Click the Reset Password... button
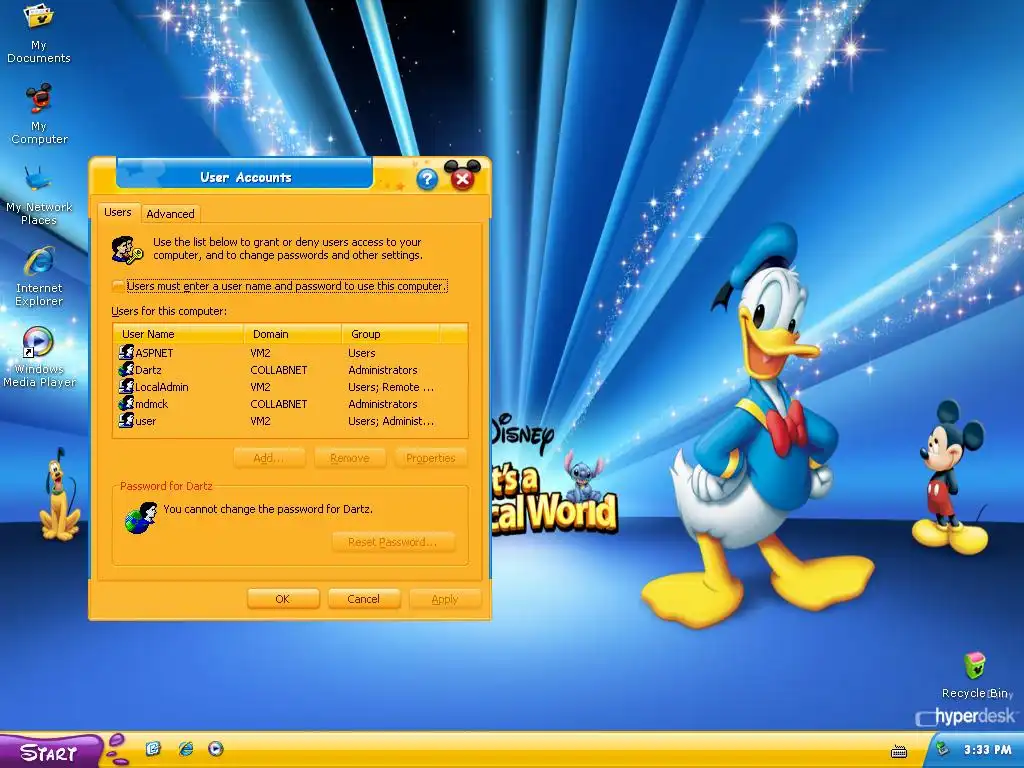The height and width of the screenshot is (768, 1024). pos(393,541)
